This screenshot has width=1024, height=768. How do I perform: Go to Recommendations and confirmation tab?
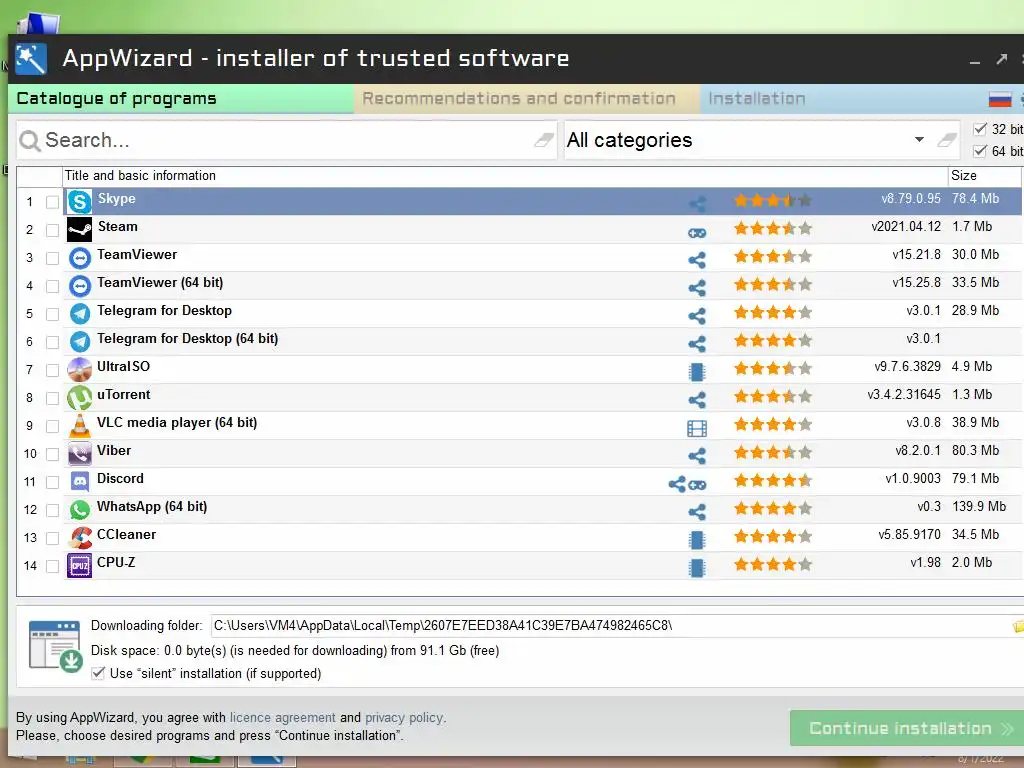(x=527, y=99)
